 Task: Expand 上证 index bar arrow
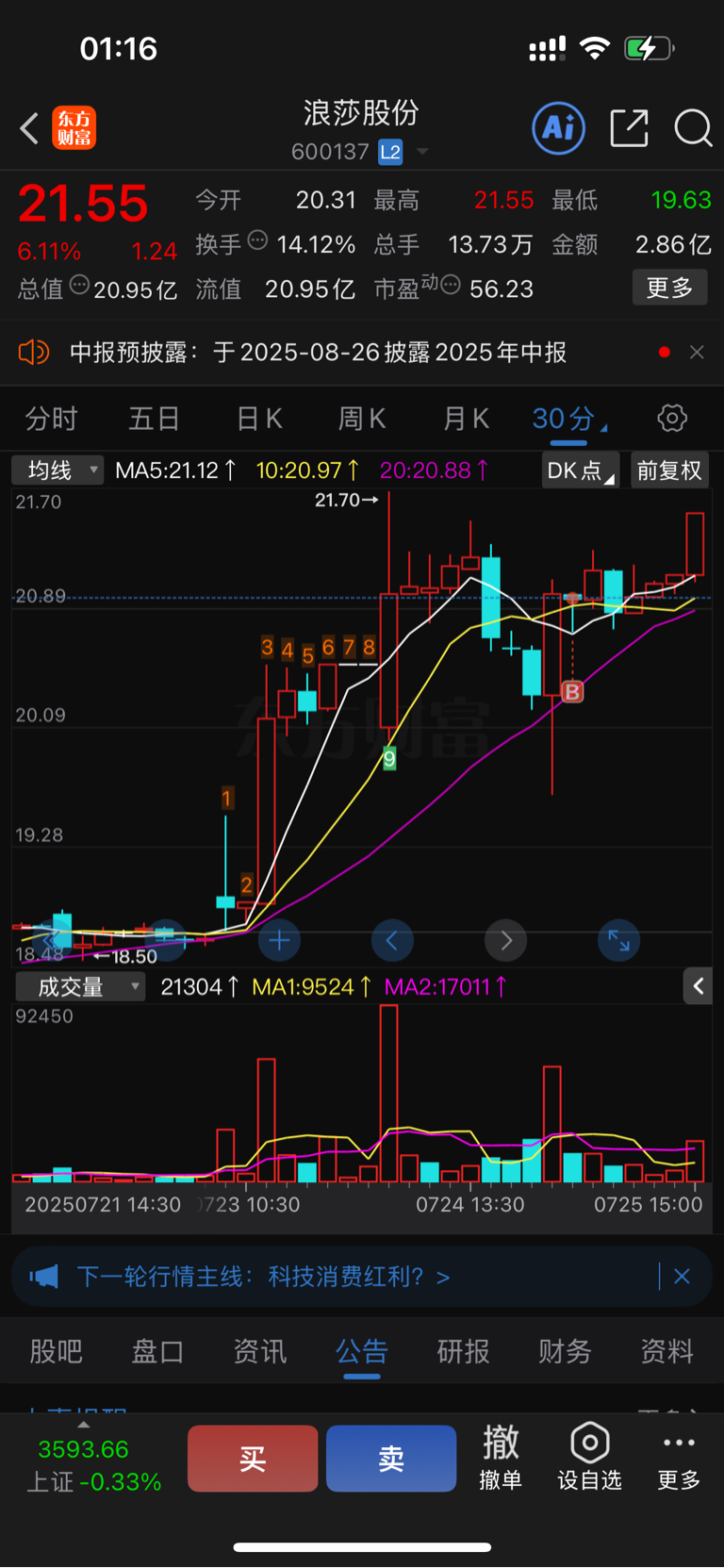tap(83, 1425)
